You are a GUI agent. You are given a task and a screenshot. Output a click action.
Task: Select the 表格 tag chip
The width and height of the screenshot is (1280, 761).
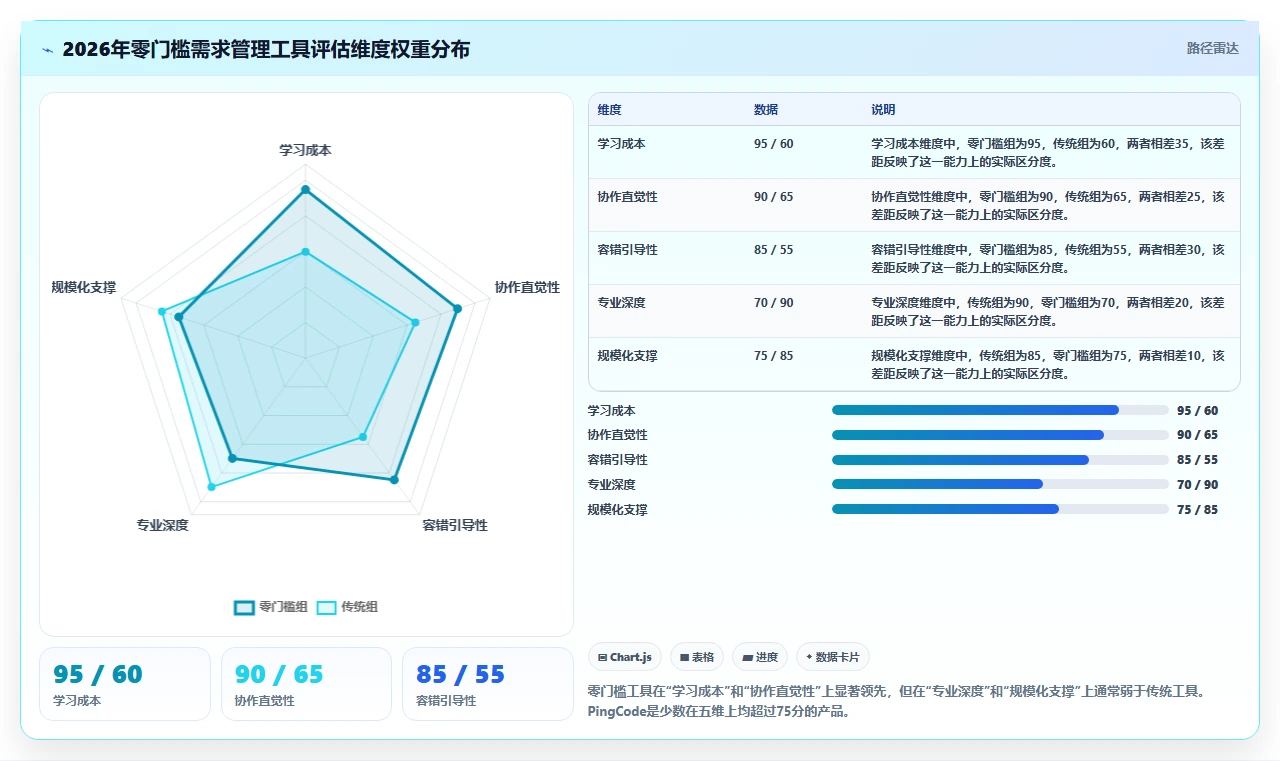tap(697, 657)
